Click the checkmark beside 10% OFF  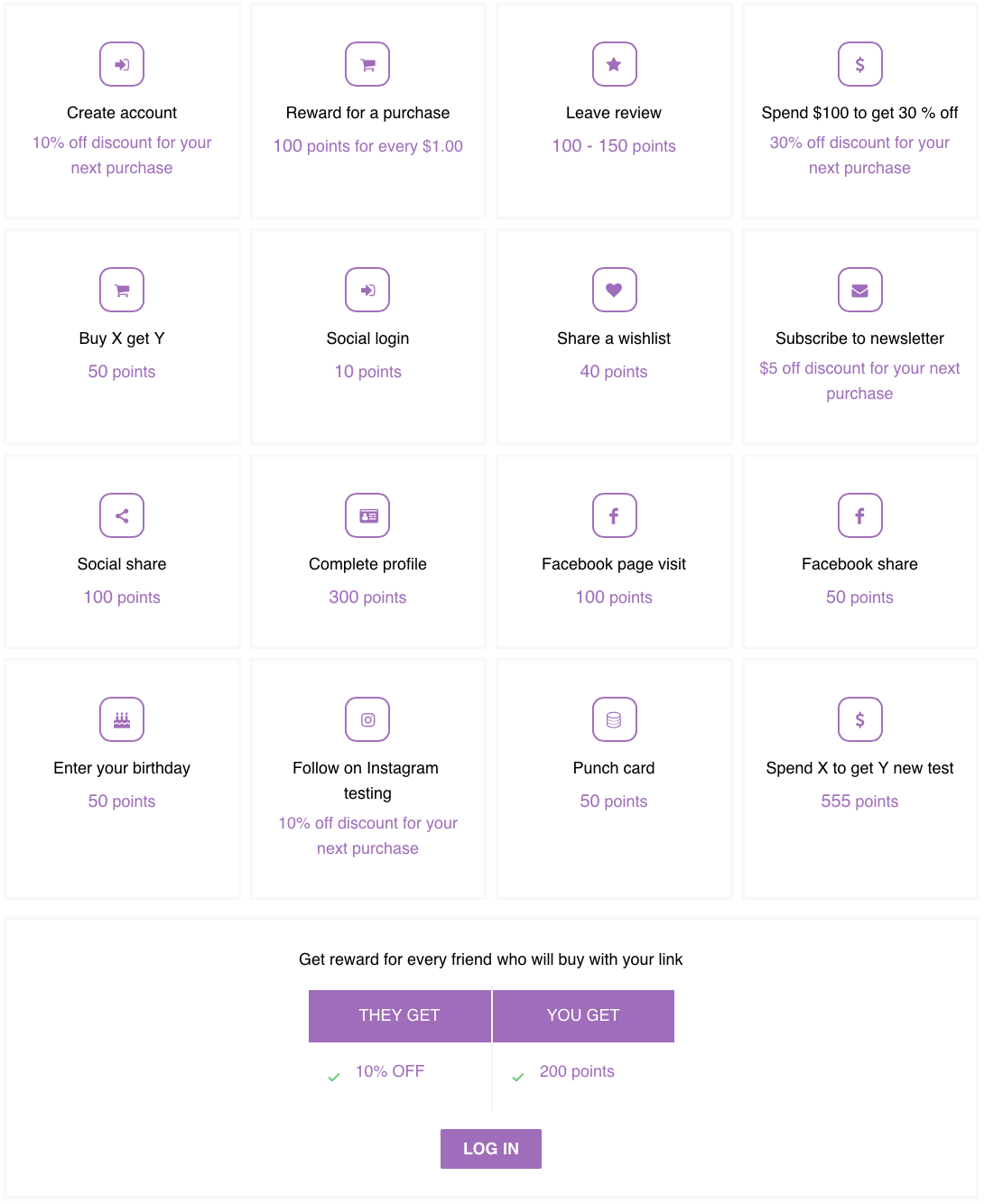(x=334, y=1077)
